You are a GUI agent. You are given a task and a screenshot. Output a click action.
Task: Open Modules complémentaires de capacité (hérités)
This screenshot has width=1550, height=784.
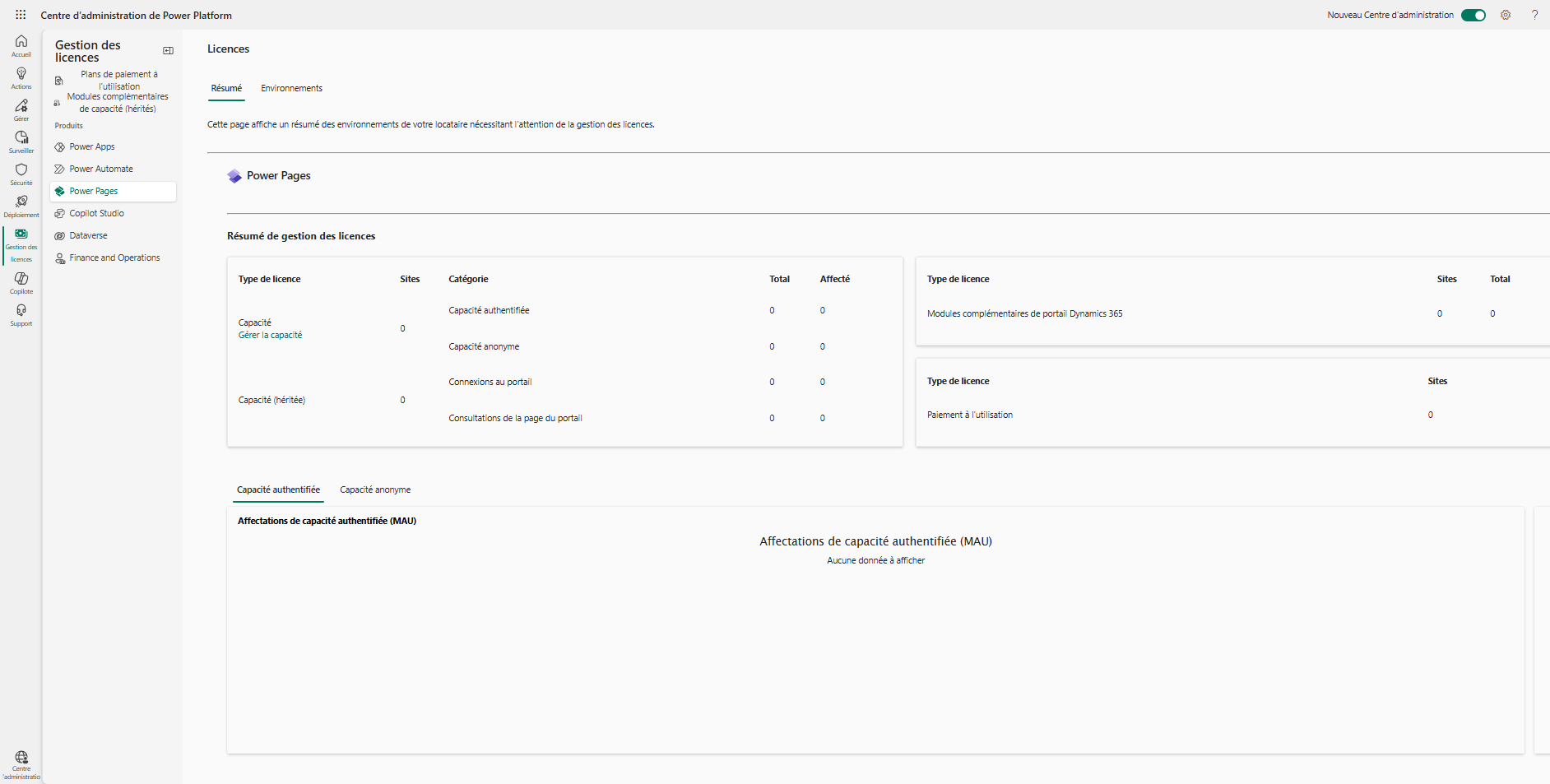pos(118,103)
